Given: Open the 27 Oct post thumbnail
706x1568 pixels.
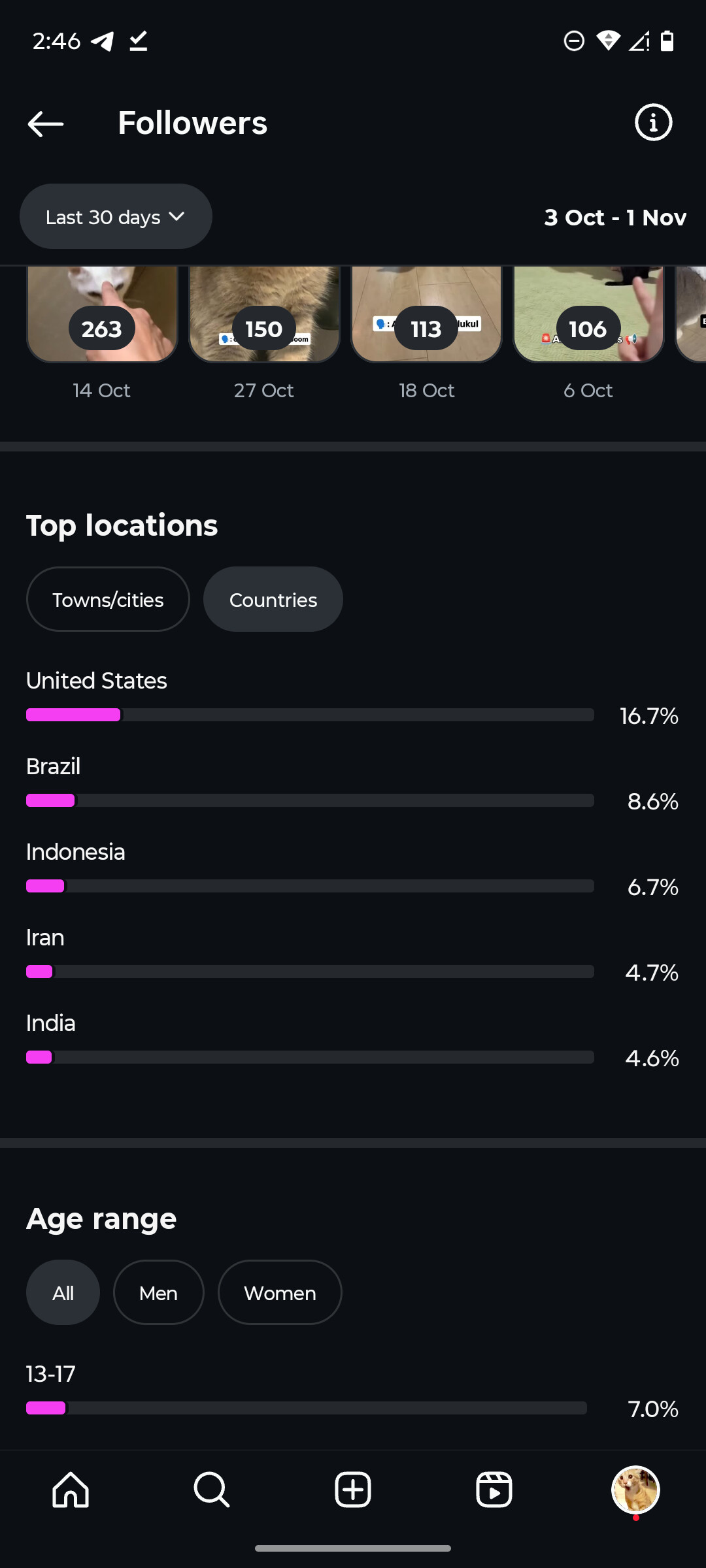Looking at the screenshot, I should click(x=264, y=314).
